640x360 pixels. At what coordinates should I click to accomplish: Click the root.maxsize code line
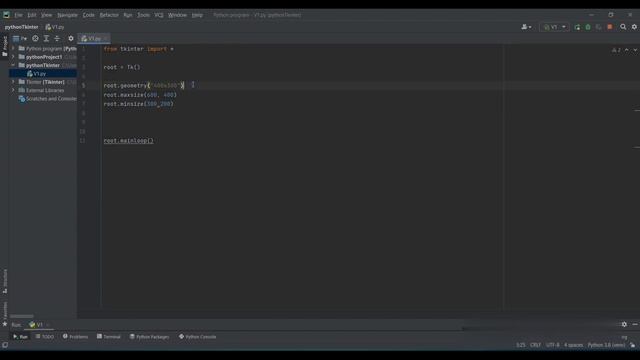(x=140, y=95)
